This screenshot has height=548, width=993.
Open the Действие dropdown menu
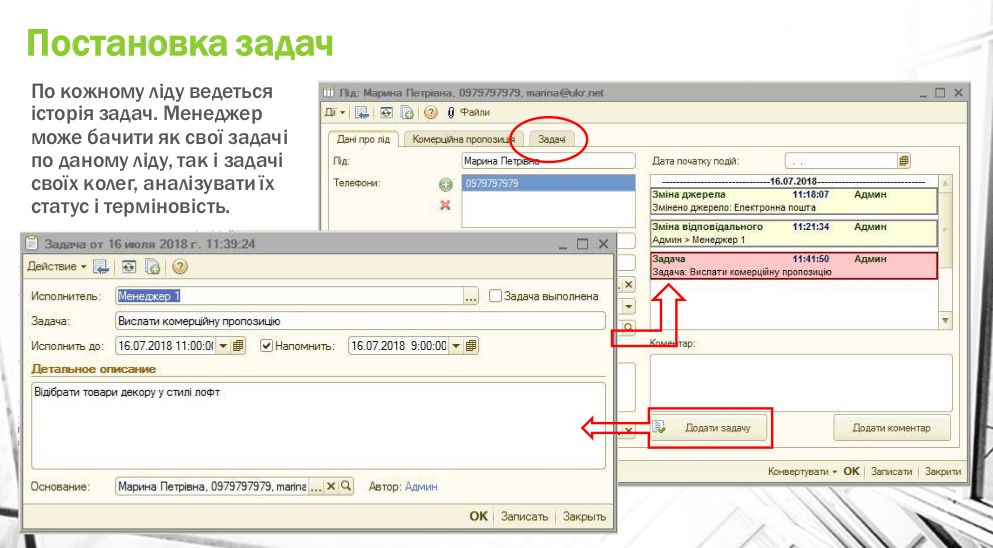click(56, 267)
